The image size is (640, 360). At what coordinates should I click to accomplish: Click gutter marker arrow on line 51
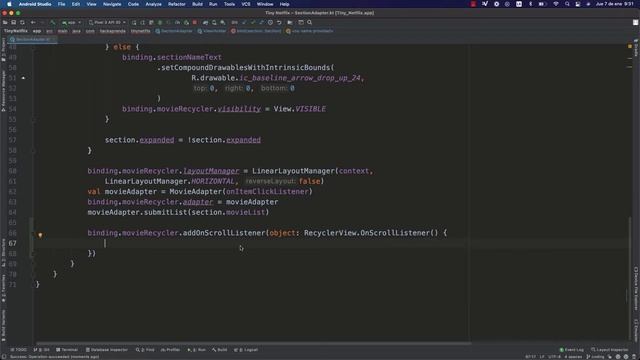pos(23,78)
